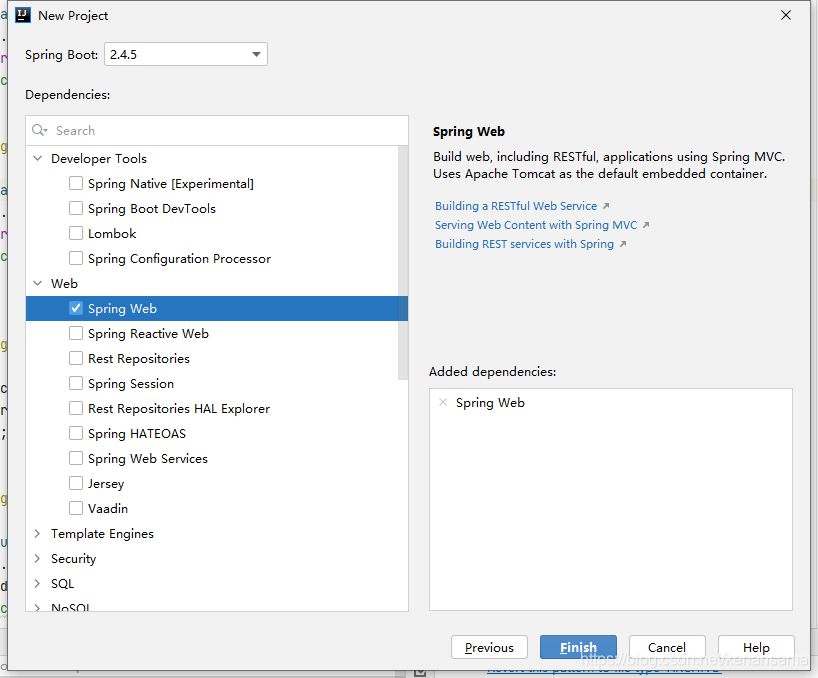Cancel the New Project wizard

point(667,647)
